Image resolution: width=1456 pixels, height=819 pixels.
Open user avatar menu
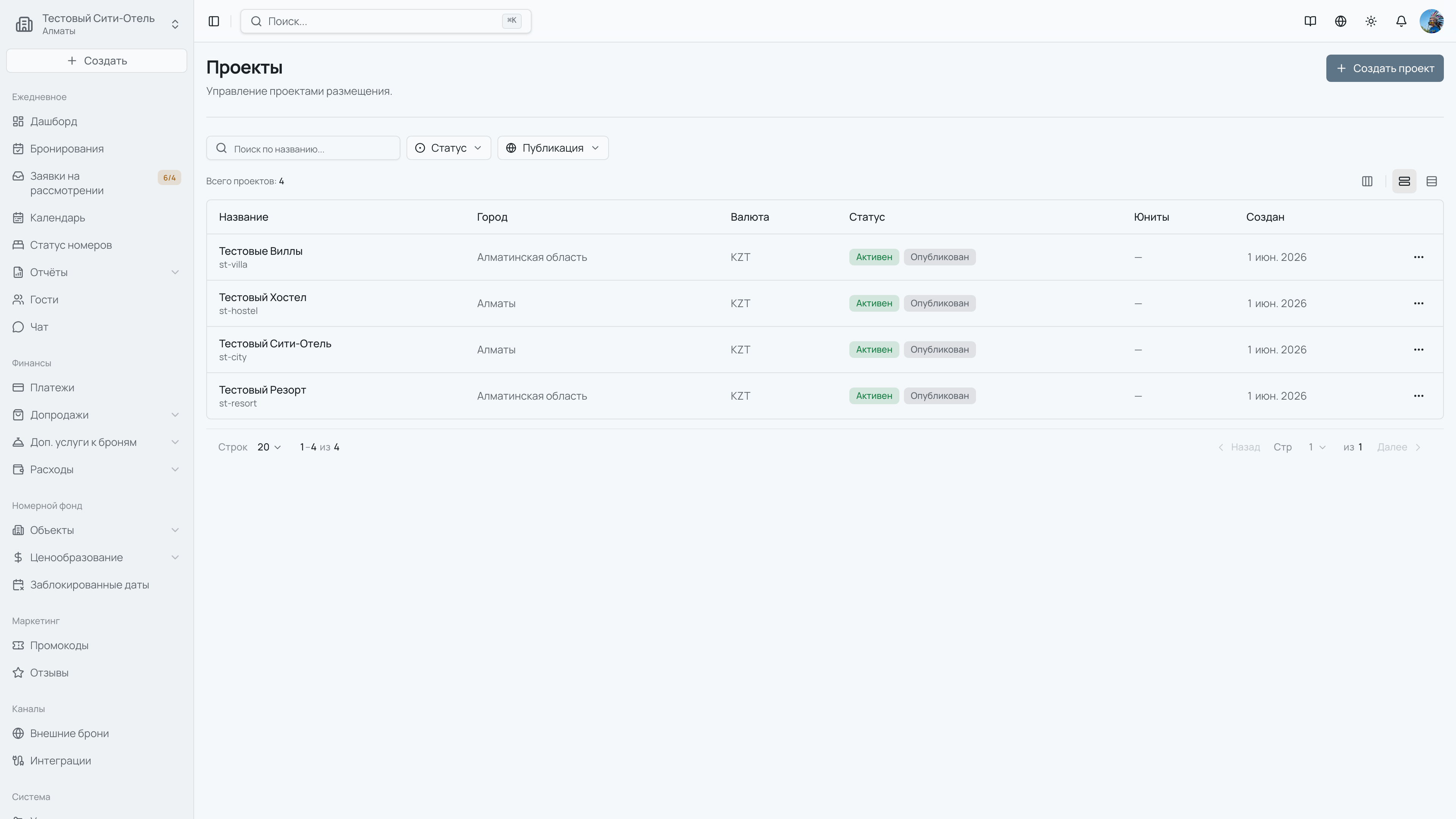(x=1432, y=21)
